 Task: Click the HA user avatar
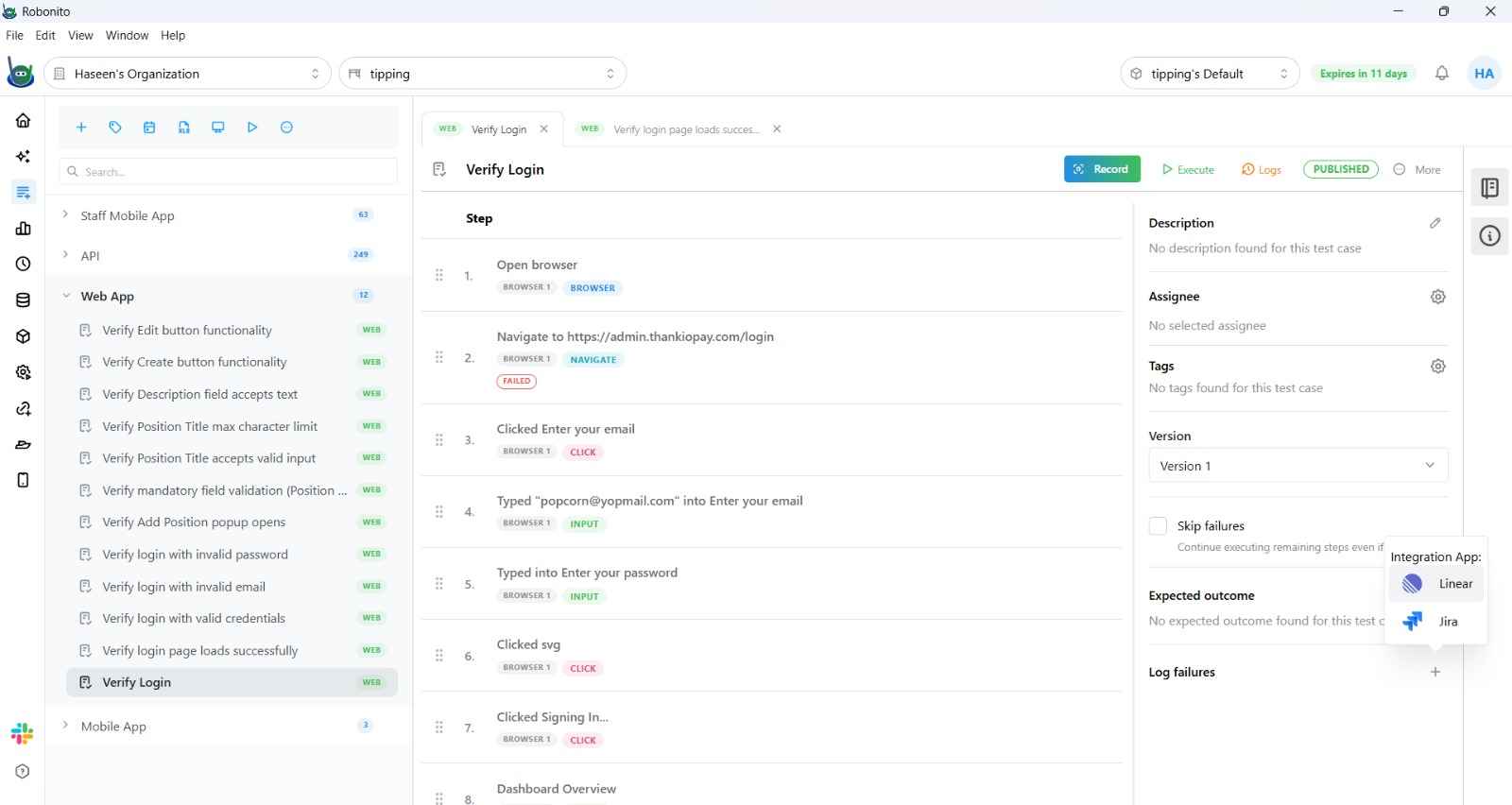pos(1484,73)
